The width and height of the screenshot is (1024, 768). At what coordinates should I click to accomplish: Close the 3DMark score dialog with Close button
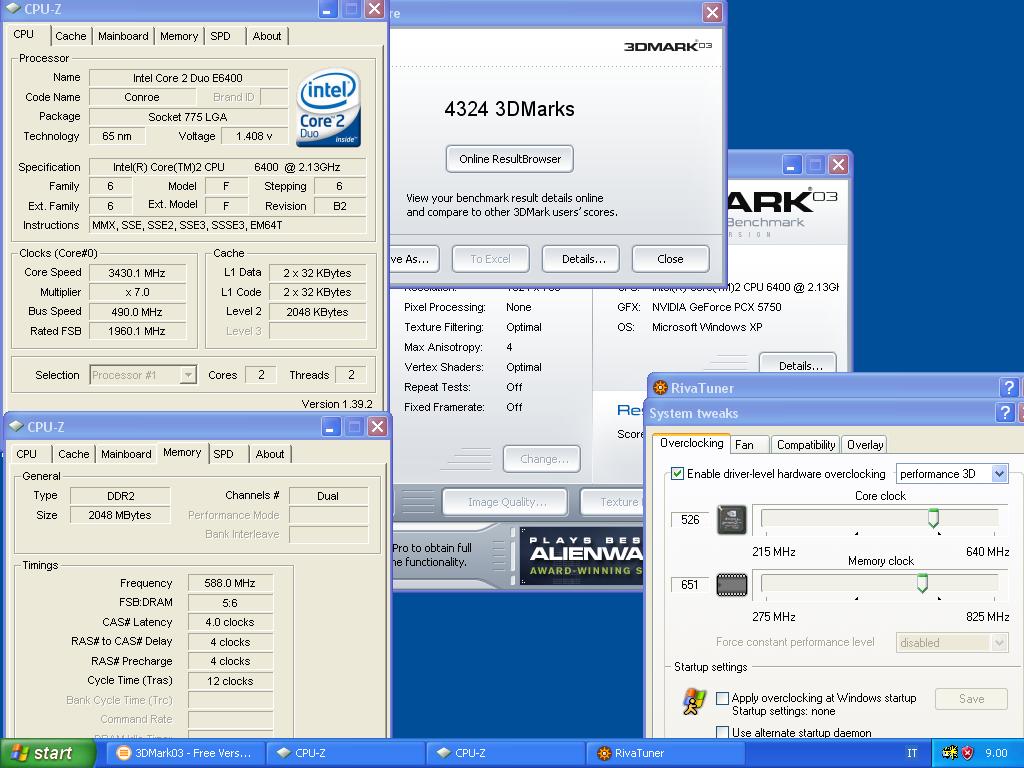[670, 259]
